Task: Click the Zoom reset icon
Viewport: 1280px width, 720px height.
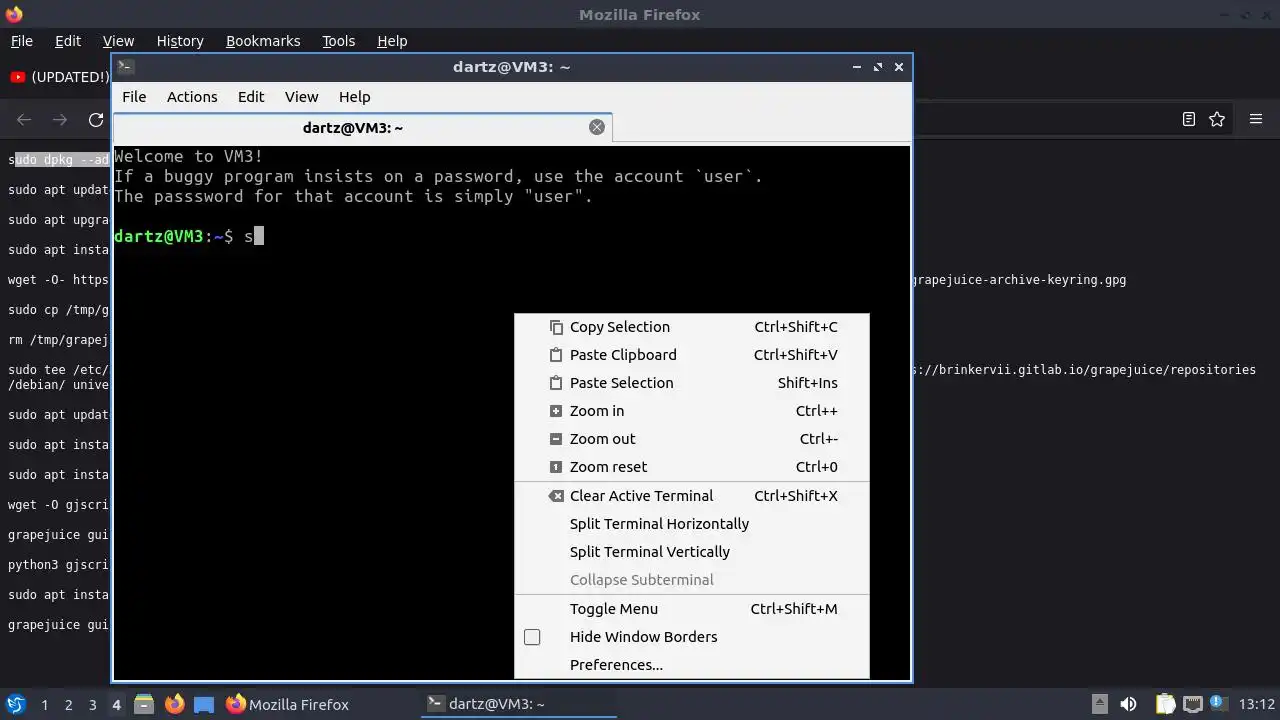Action: (x=556, y=467)
